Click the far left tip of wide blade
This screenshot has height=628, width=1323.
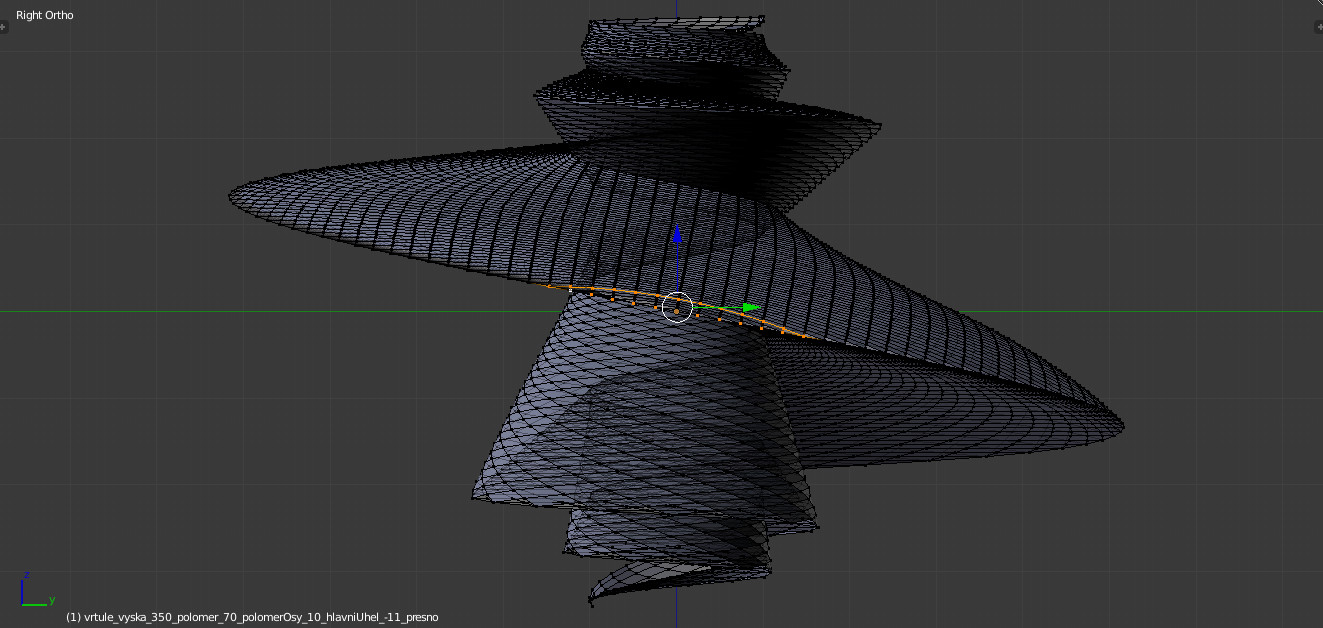click(233, 194)
